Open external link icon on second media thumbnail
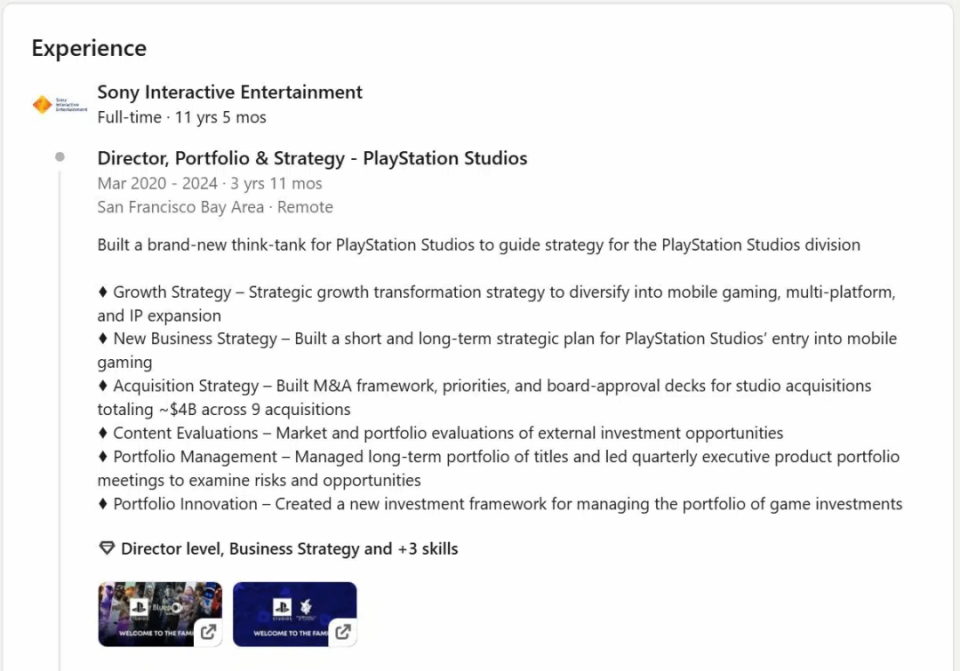Screen dimensions: 960x671 click(342, 632)
